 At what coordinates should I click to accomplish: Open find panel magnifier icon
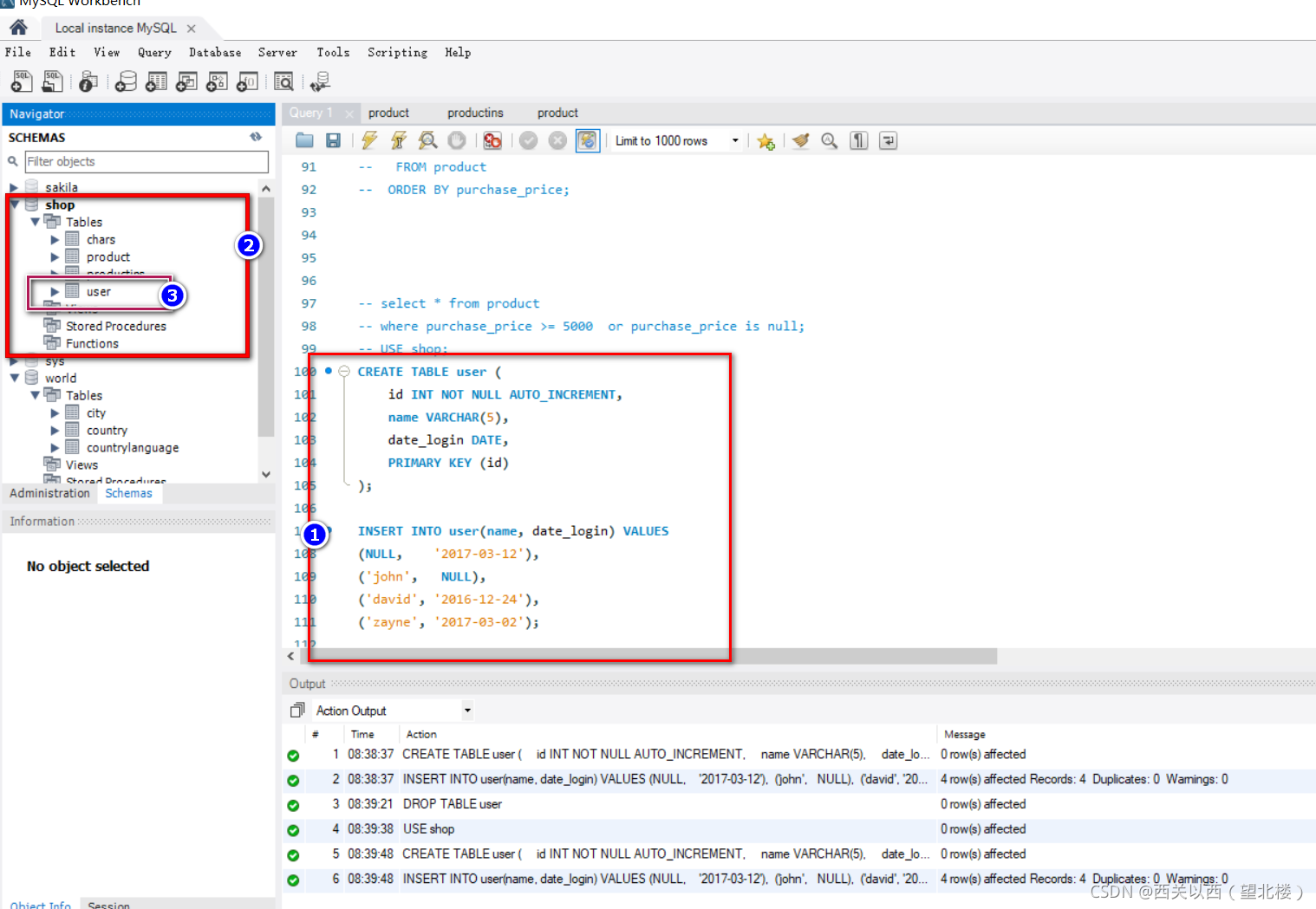(830, 140)
